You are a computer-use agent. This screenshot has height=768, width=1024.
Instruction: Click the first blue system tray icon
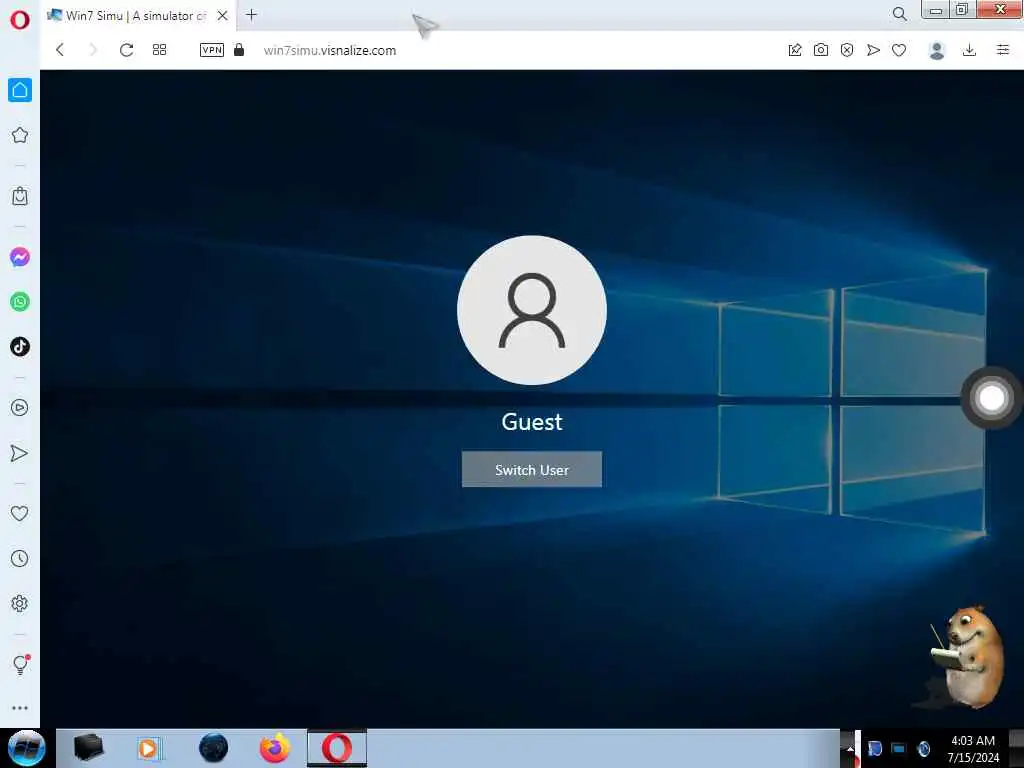(x=875, y=749)
